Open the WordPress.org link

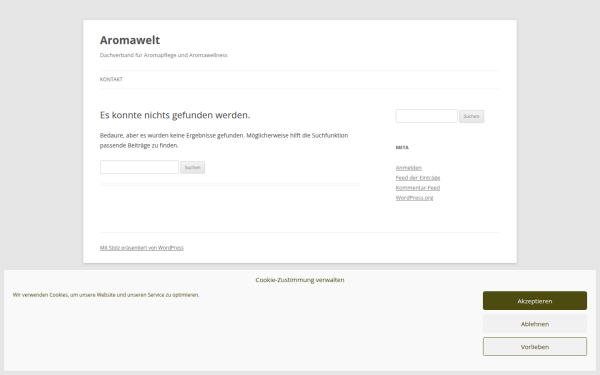414,197
